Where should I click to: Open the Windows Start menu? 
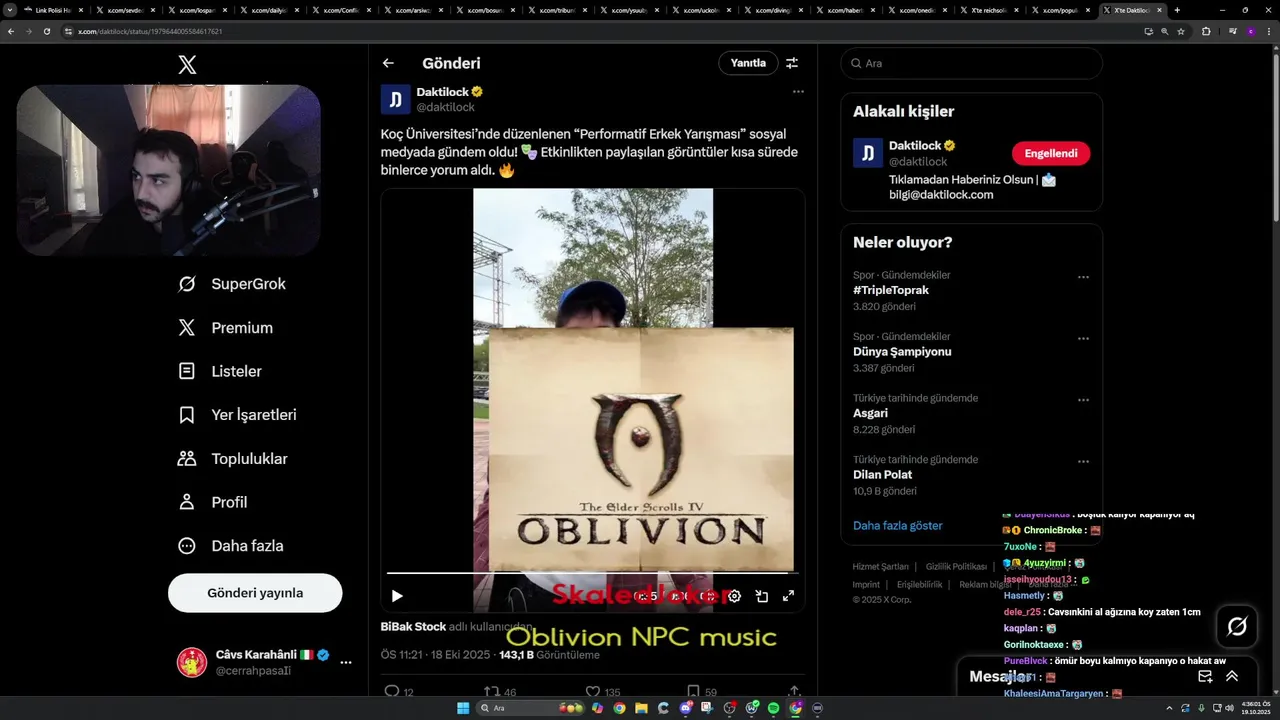[463, 708]
